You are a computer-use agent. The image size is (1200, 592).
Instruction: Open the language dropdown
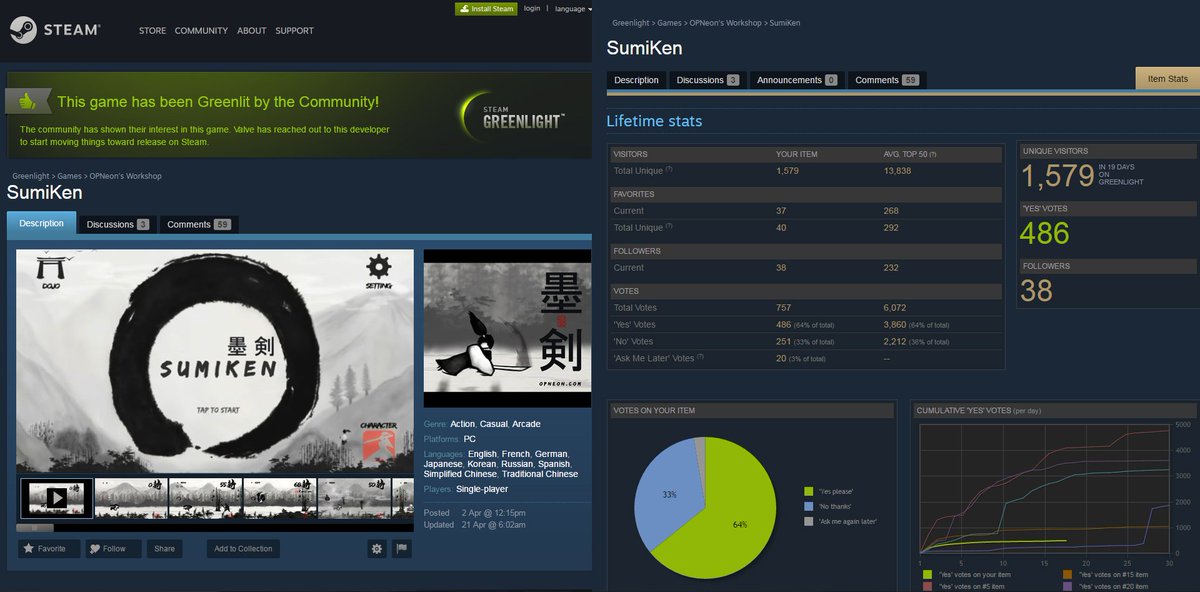573,9
